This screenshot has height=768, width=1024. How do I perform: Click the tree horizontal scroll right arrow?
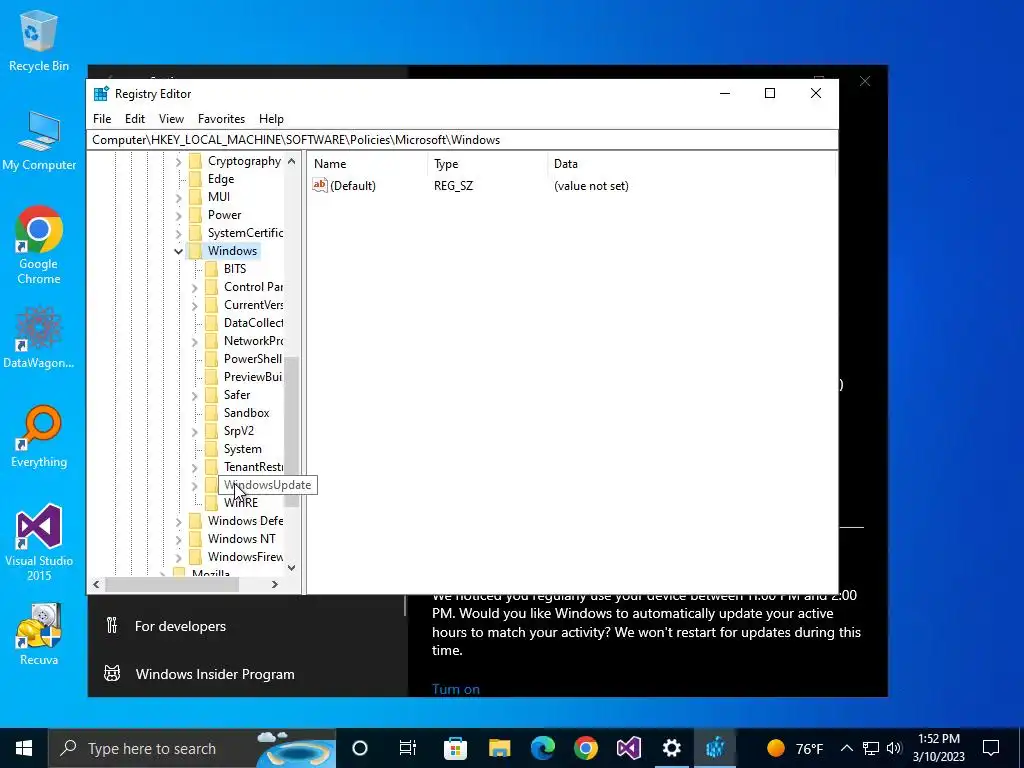[x=275, y=584]
